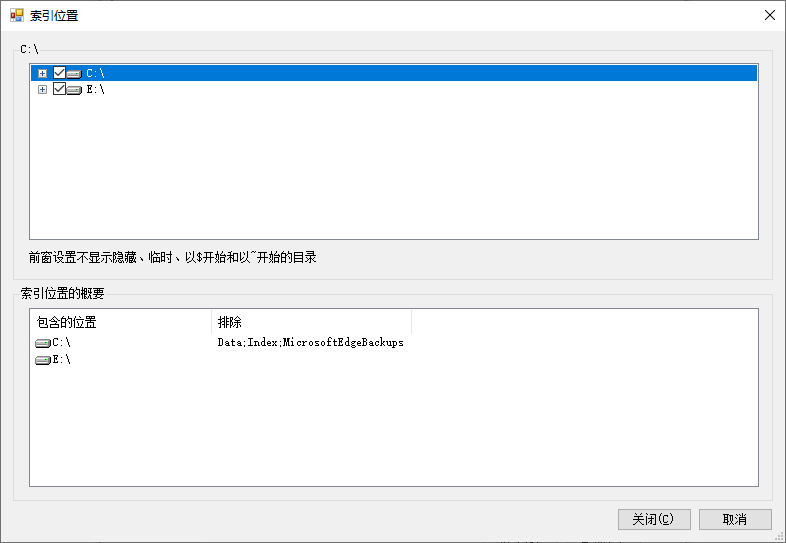Screen dimensions: 786x543
Task: Click the C:\ drive icon in tree
Action: (x=75, y=74)
